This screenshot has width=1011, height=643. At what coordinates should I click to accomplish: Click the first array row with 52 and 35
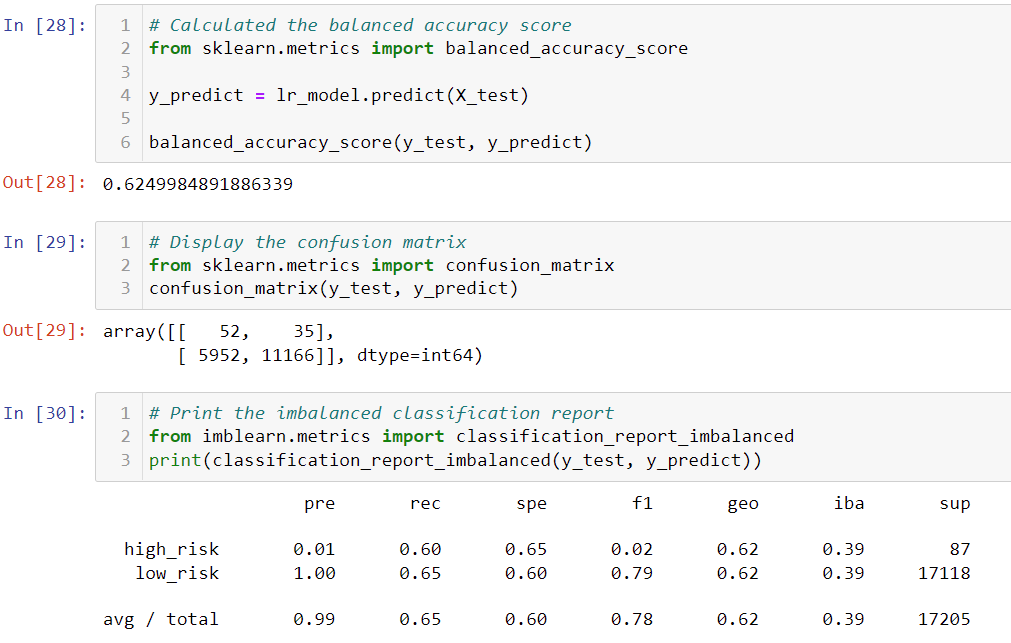(219, 331)
